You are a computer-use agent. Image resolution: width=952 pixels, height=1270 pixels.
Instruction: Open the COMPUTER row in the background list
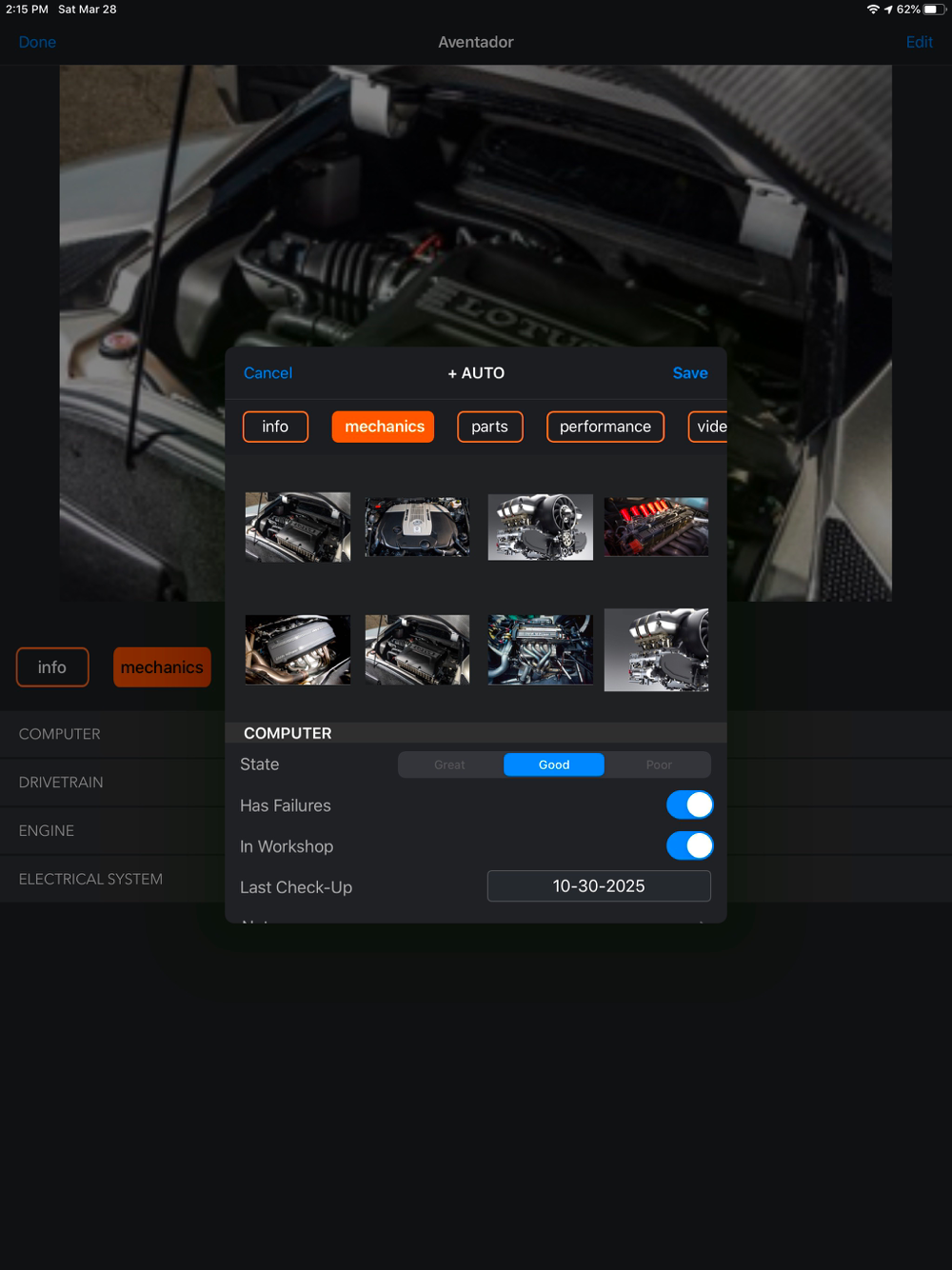112,734
